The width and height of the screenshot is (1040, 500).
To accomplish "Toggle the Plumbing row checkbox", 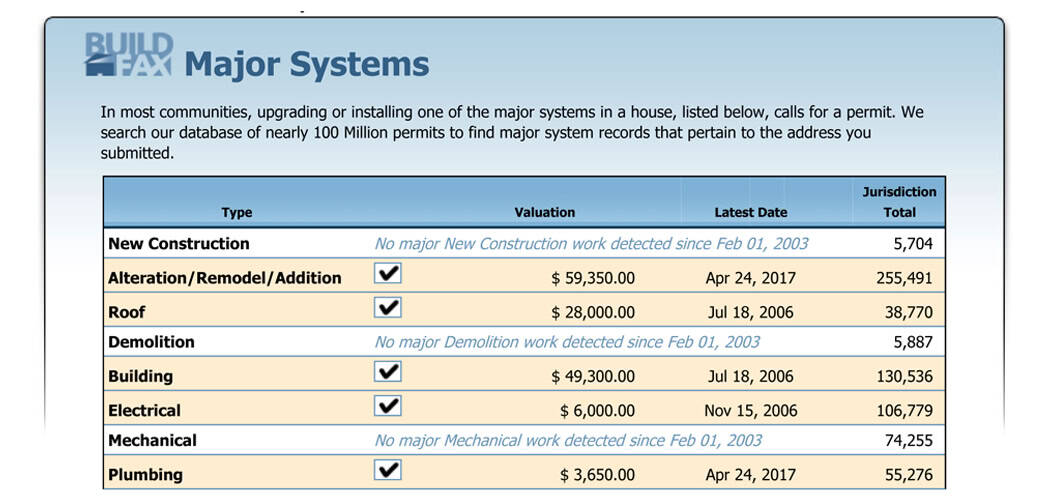I will coord(388,470).
